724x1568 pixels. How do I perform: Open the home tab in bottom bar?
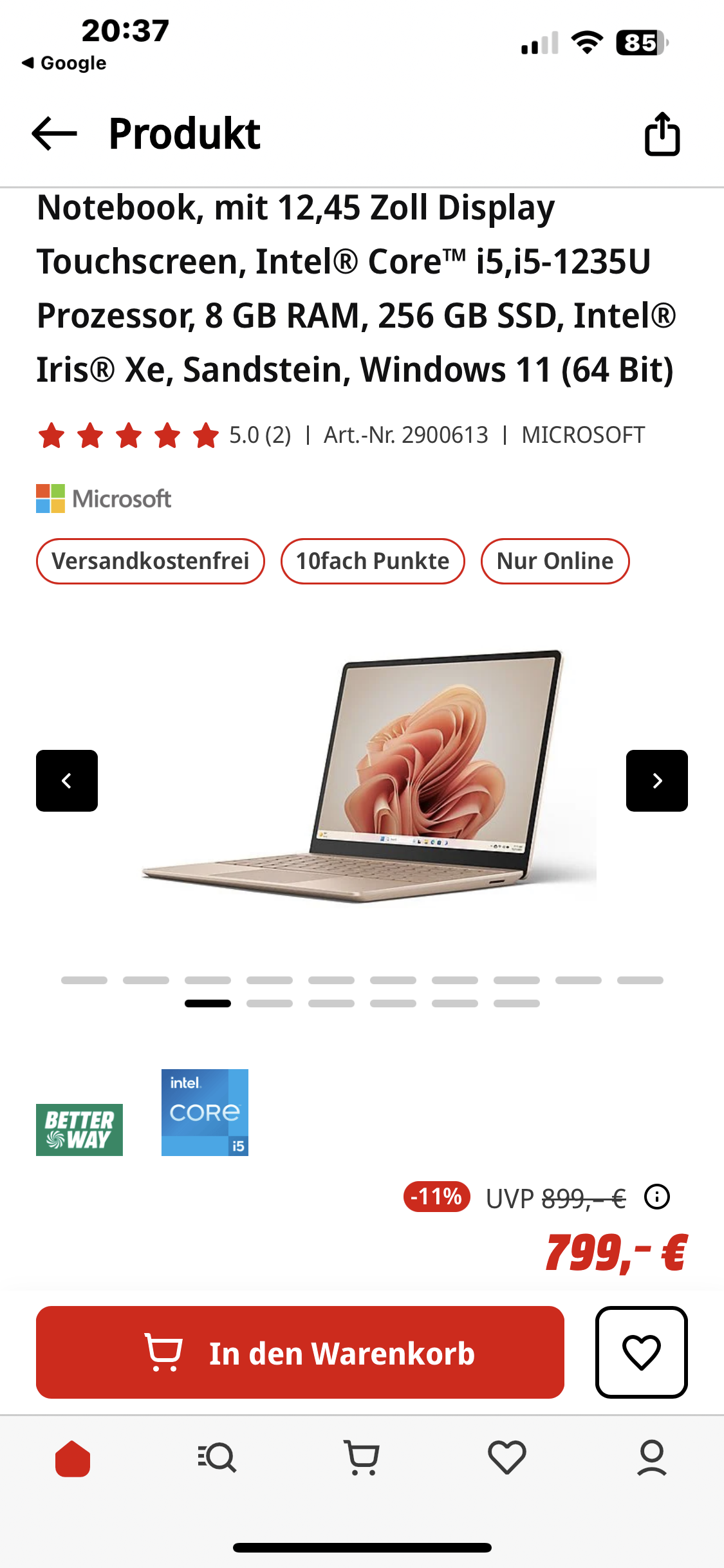(x=73, y=1458)
